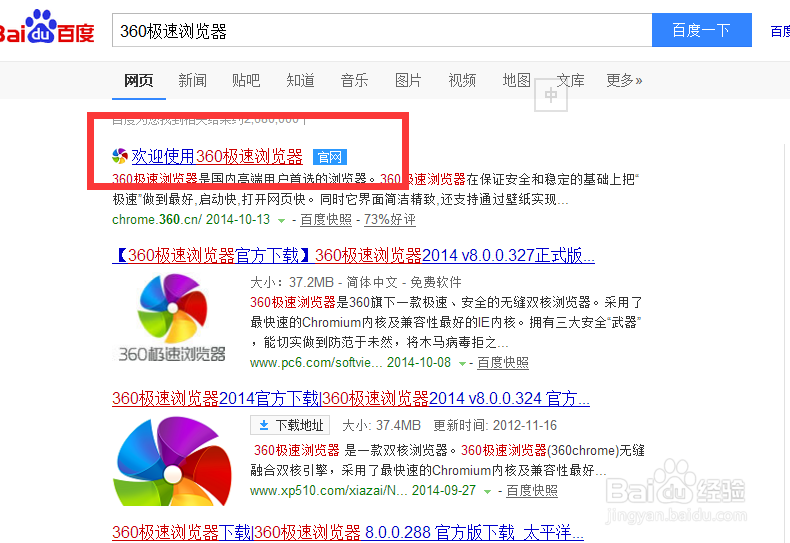Screen dimensions: 790x543
Task: Expand the dropdown arrow after www.pc6.com date
Action: pyautogui.click(x=462, y=363)
